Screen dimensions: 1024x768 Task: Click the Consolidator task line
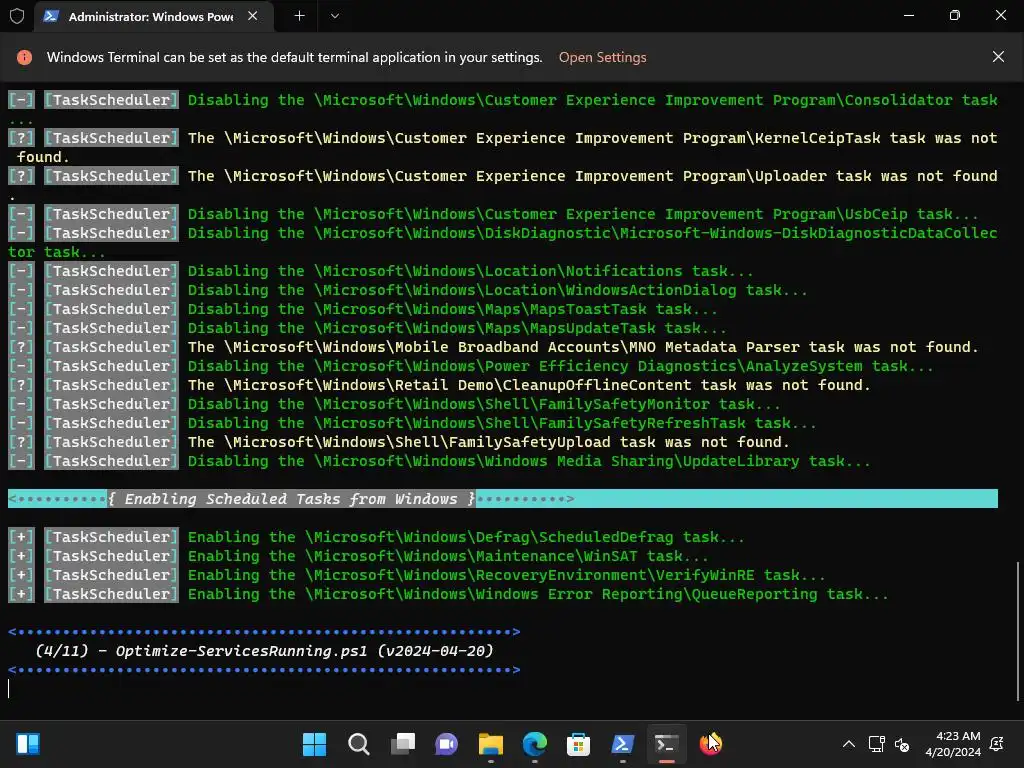point(503,109)
